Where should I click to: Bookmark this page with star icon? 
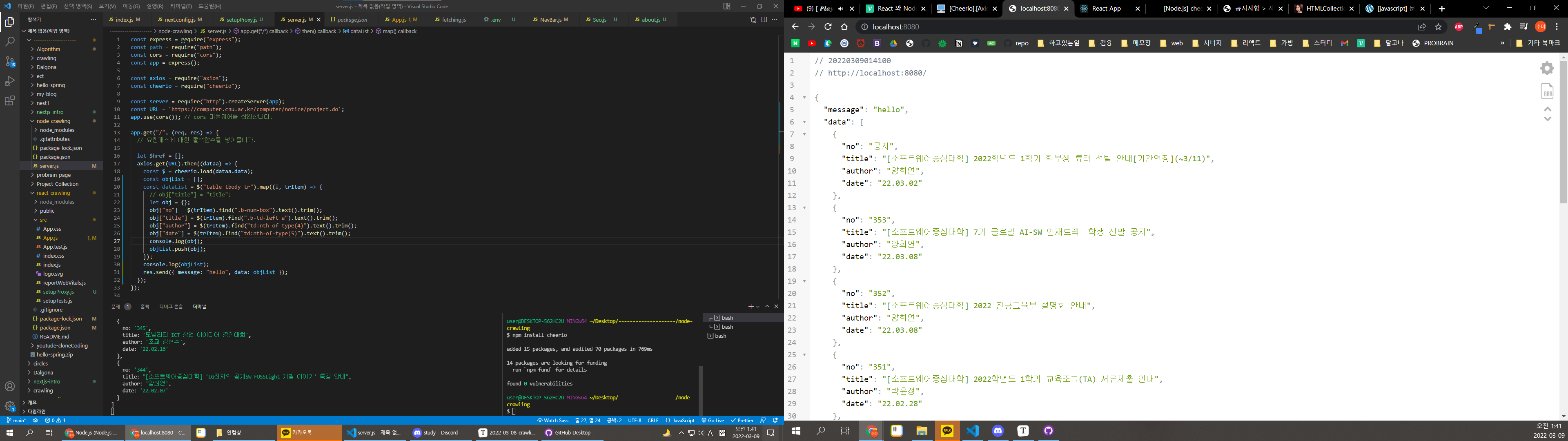pyautogui.click(x=1438, y=27)
